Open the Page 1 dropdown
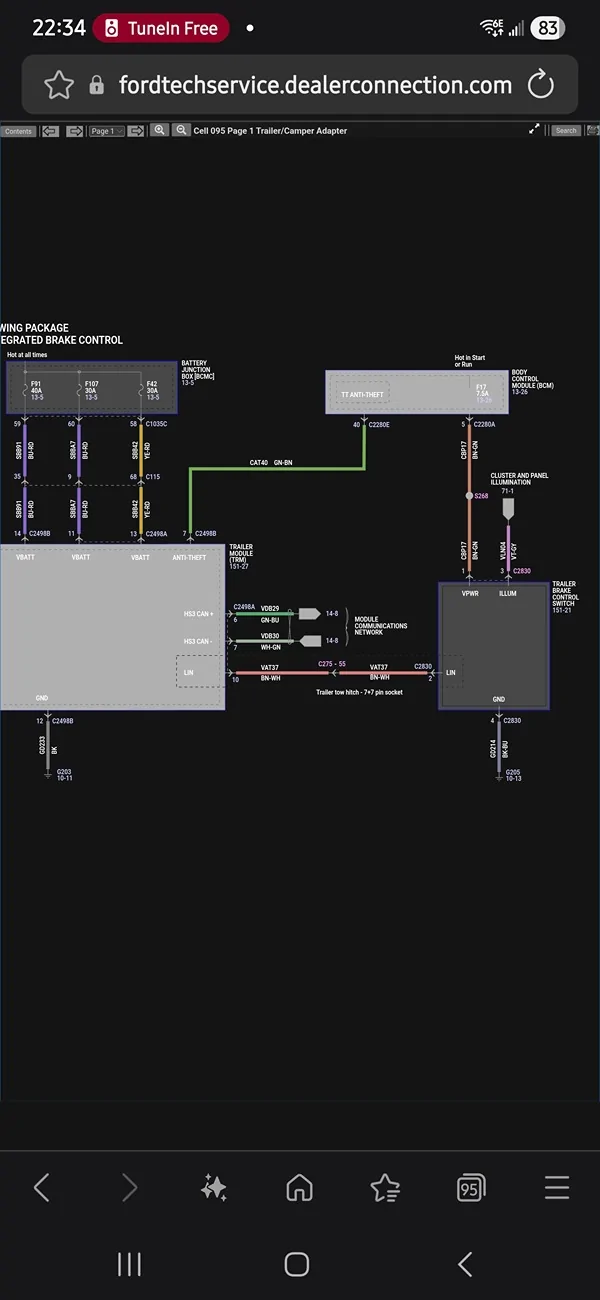Viewport: 600px width, 1300px height. [x=106, y=131]
